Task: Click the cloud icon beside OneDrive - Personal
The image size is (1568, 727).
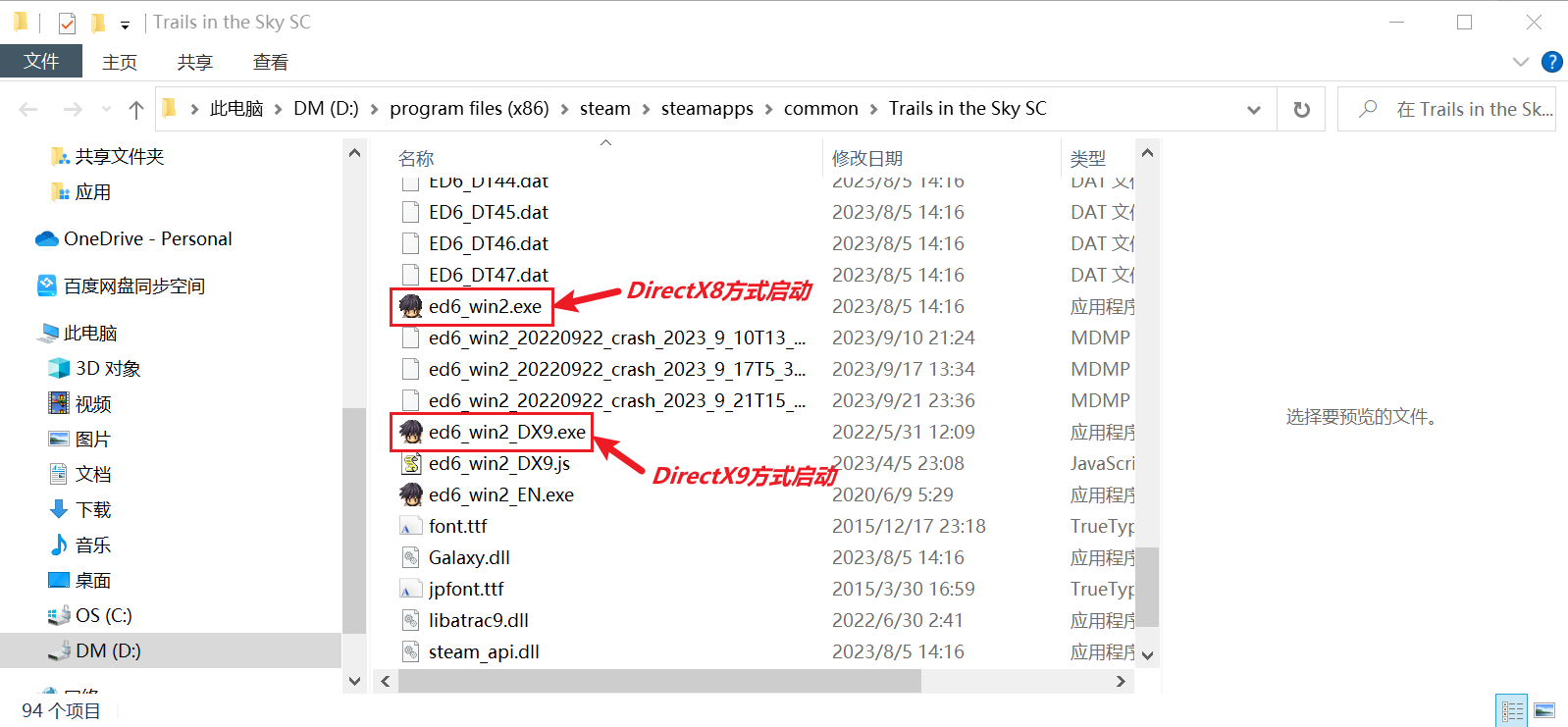Action: pos(46,238)
